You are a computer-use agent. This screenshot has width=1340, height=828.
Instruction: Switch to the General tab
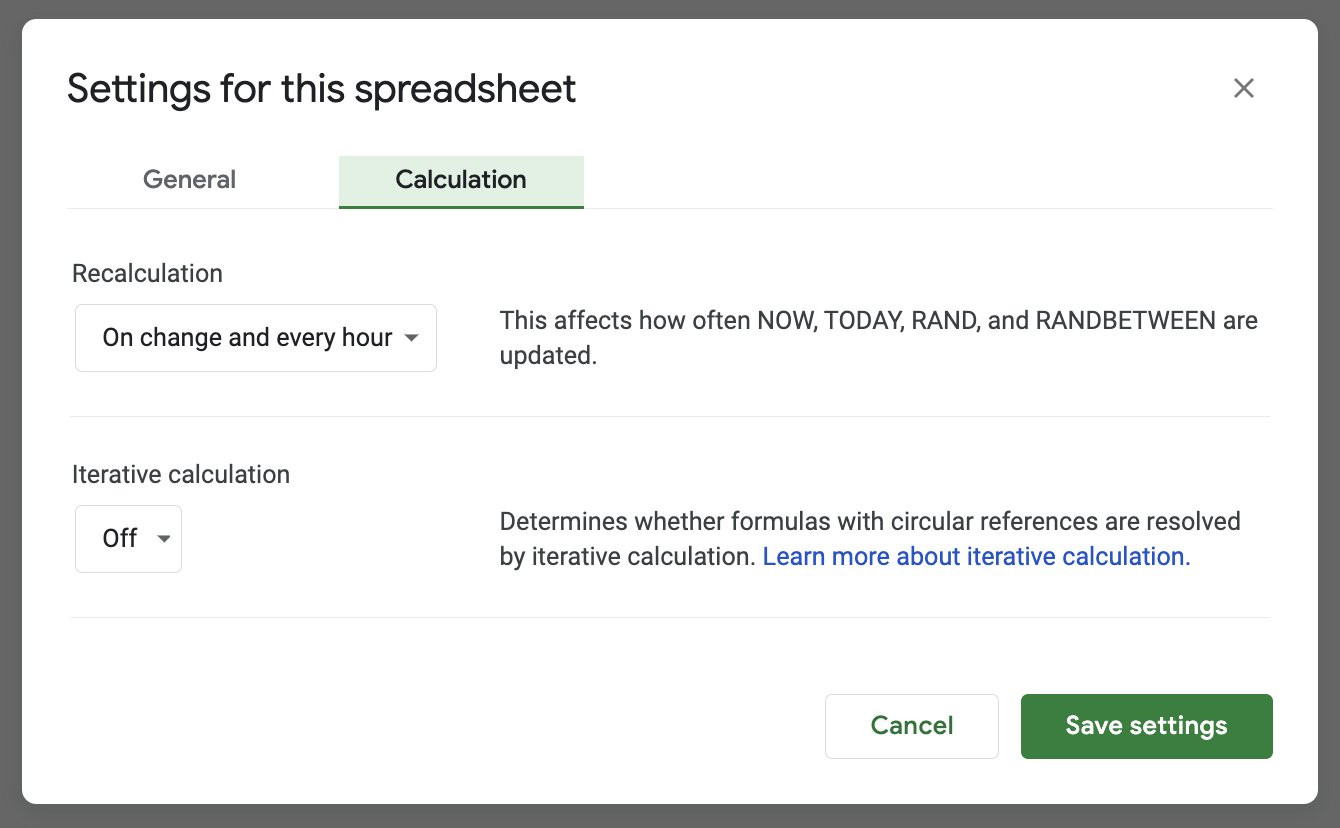coord(190,180)
